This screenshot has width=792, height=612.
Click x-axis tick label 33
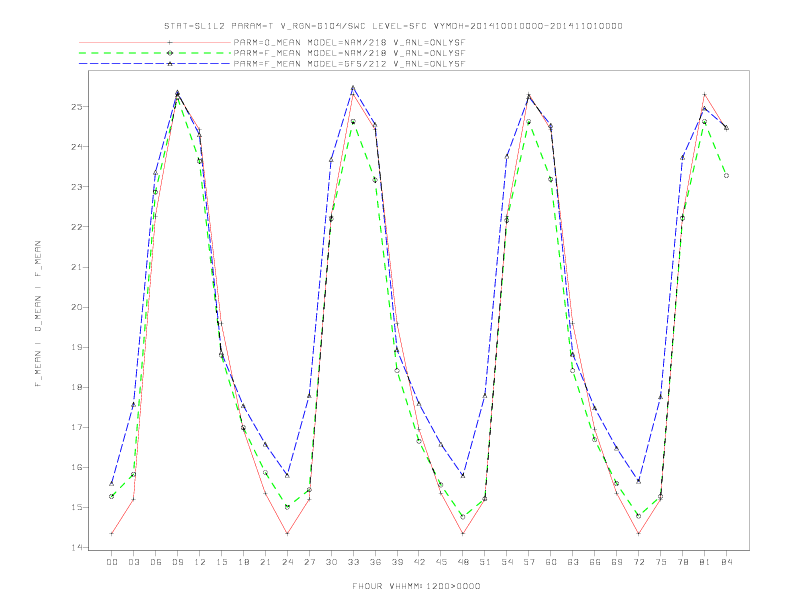[x=353, y=562]
